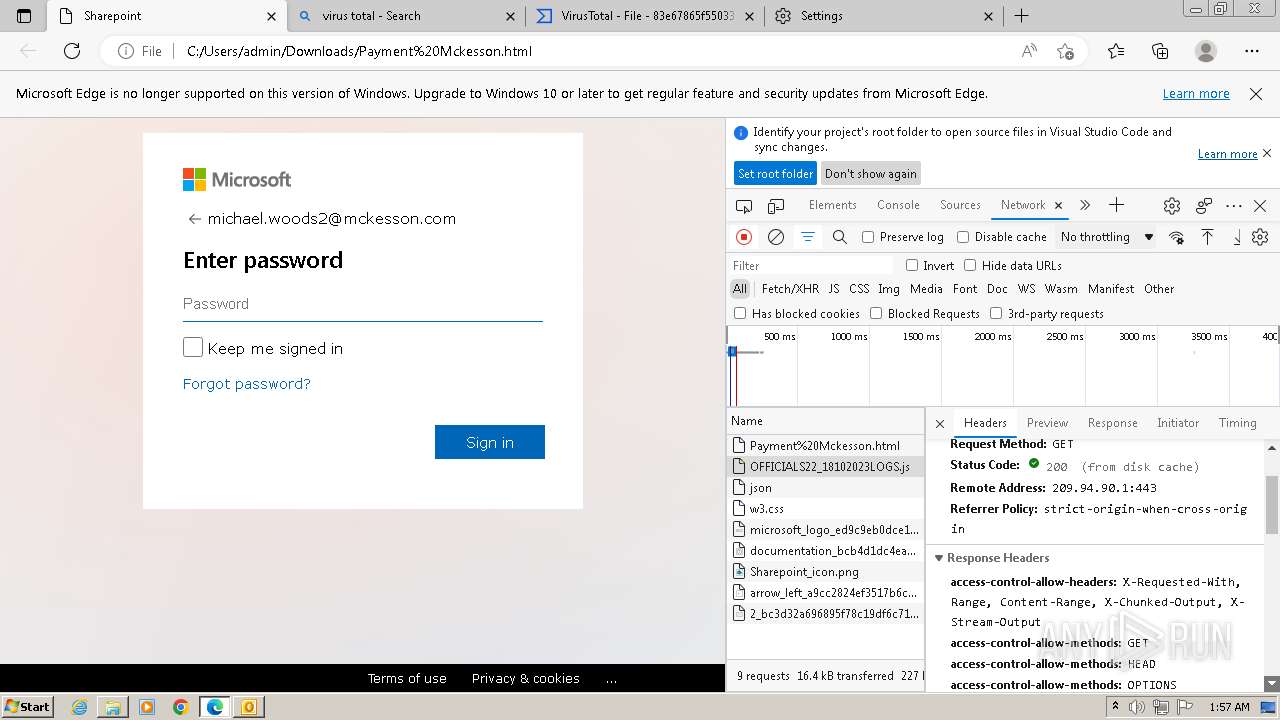The image size is (1280, 720).
Task: Open network search magnifier
Action: point(840,237)
